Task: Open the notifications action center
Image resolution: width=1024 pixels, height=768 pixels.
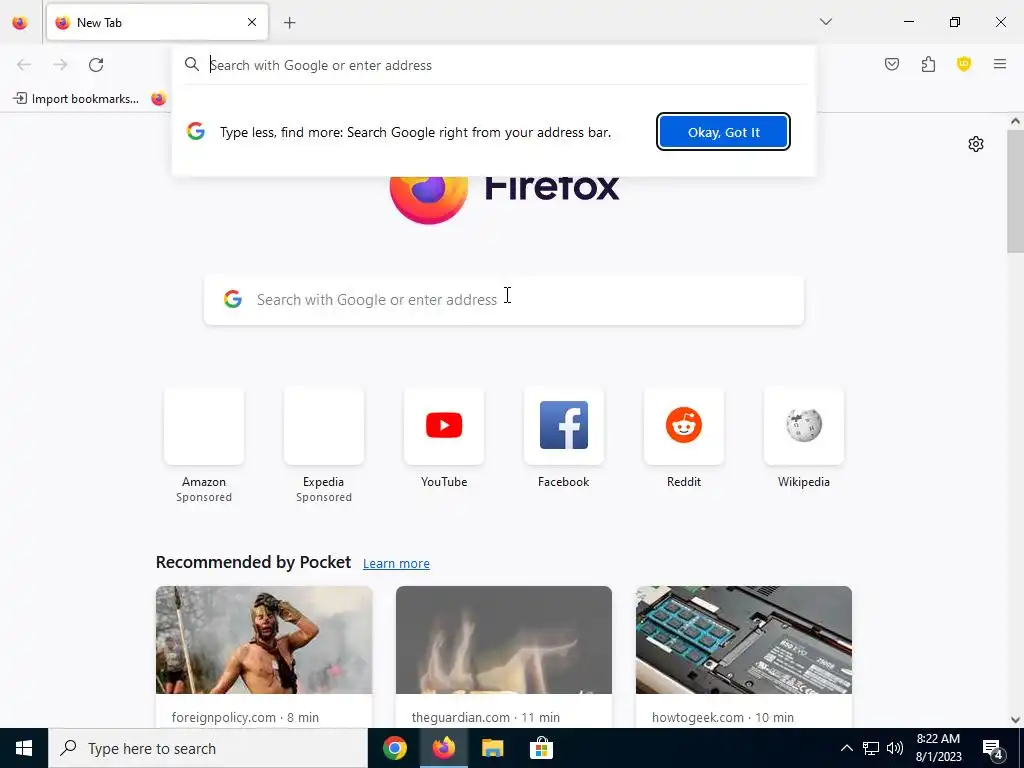Action: click(x=993, y=749)
